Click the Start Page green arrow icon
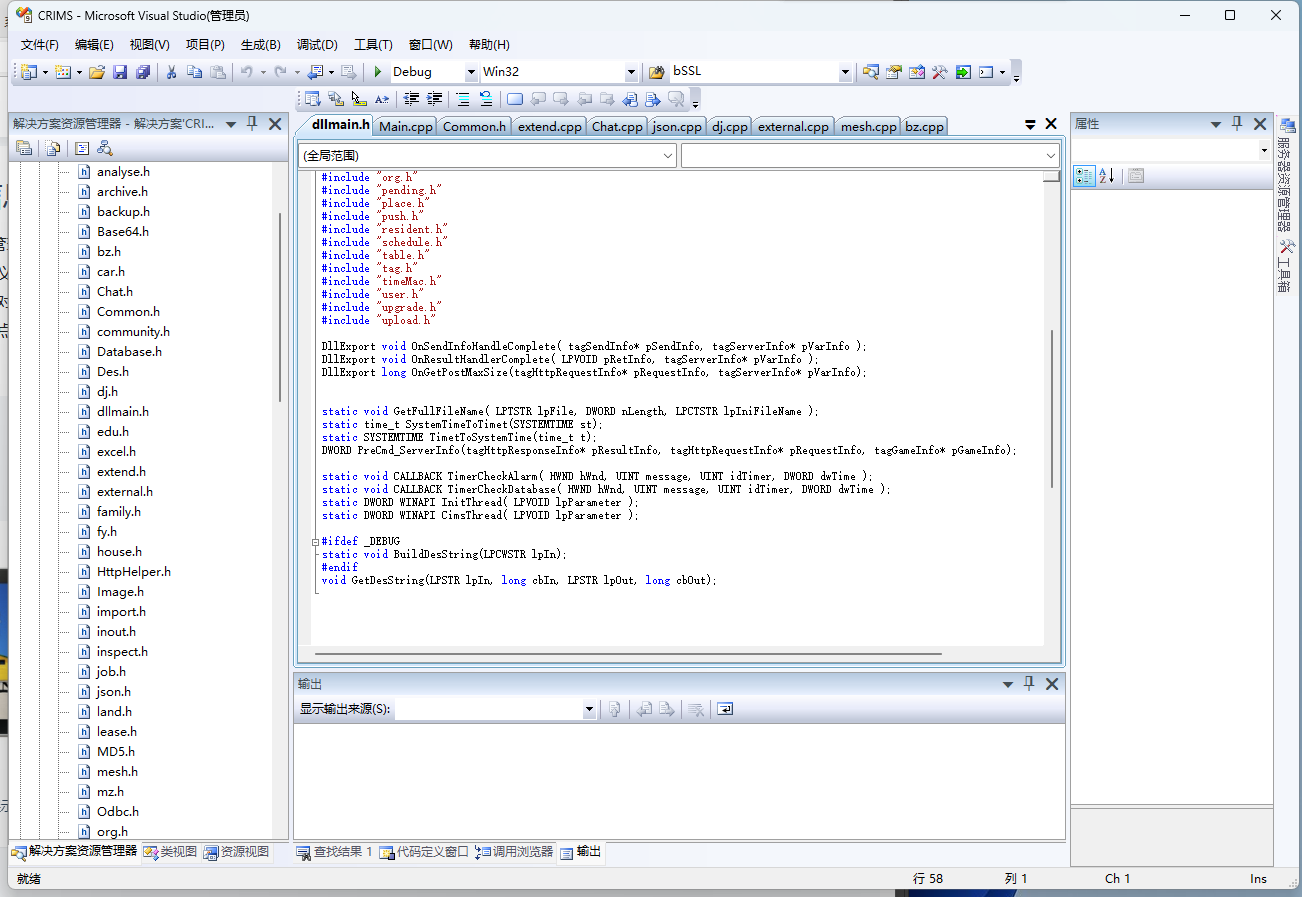 pyautogui.click(x=963, y=72)
